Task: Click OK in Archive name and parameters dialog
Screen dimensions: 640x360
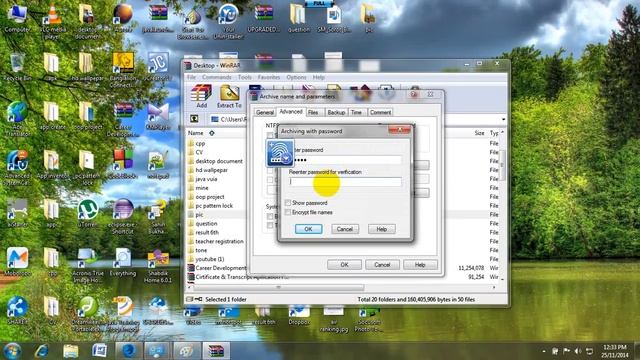Action: 344,265
